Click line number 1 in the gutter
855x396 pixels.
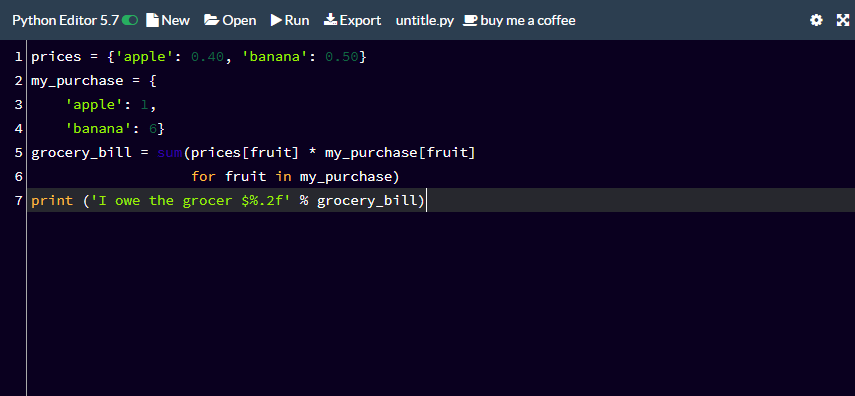(x=19, y=57)
